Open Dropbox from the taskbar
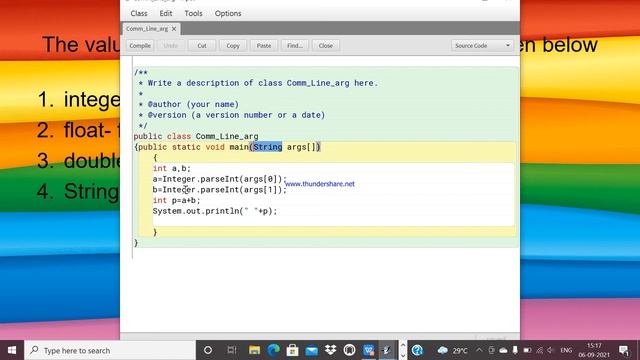 click(x=331, y=350)
